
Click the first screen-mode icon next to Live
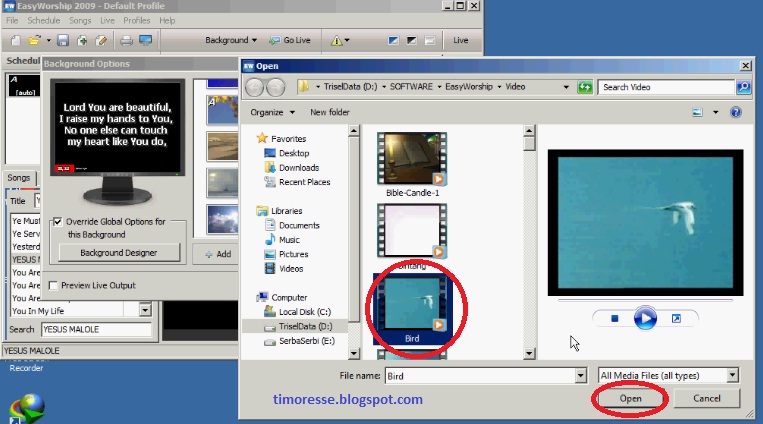coord(393,40)
